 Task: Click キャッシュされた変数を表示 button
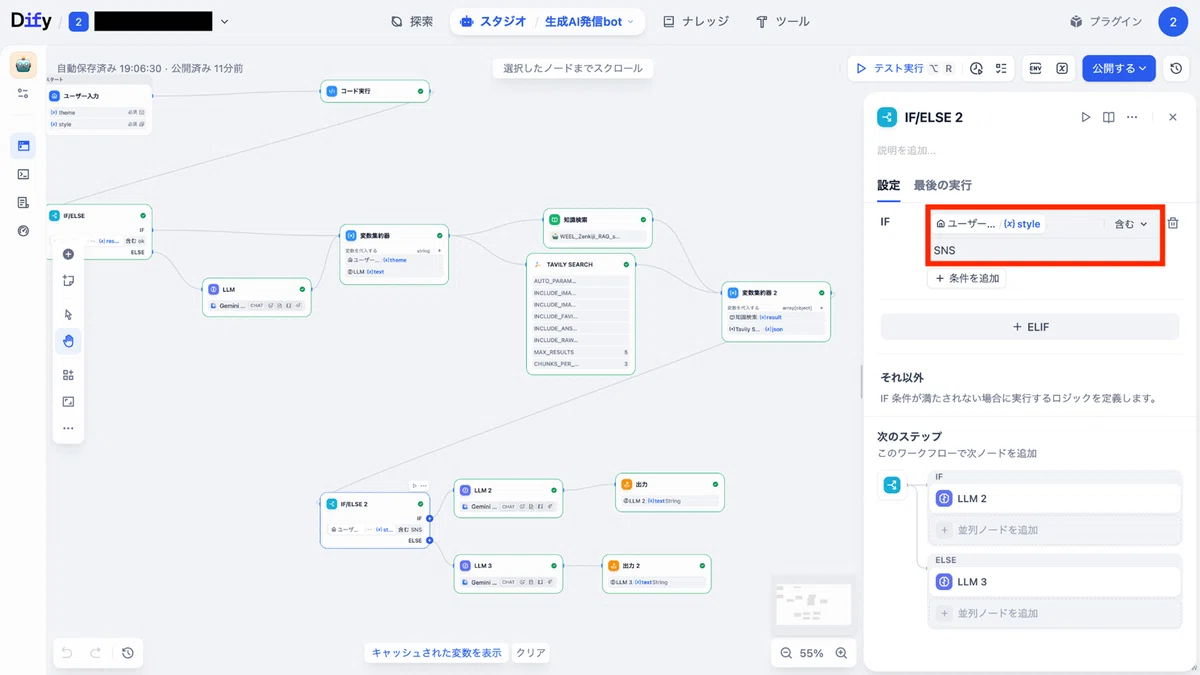[x=436, y=653]
